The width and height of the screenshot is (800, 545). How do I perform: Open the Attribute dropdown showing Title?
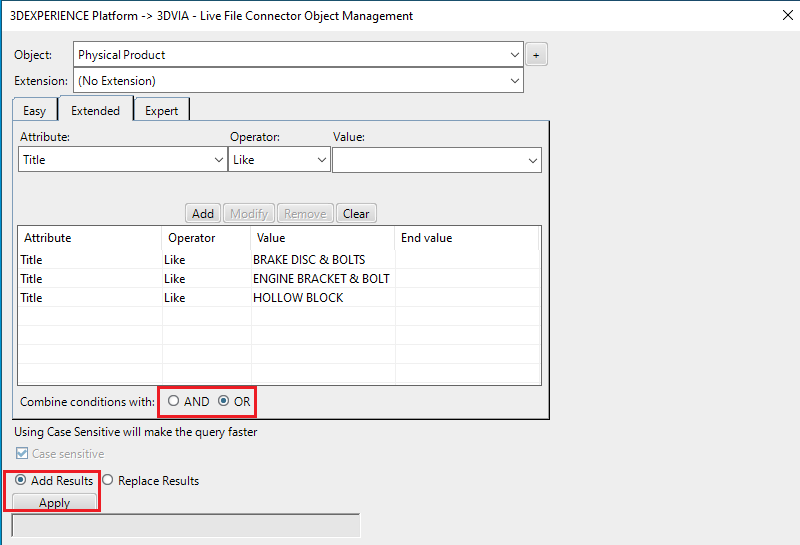pyautogui.click(x=122, y=160)
